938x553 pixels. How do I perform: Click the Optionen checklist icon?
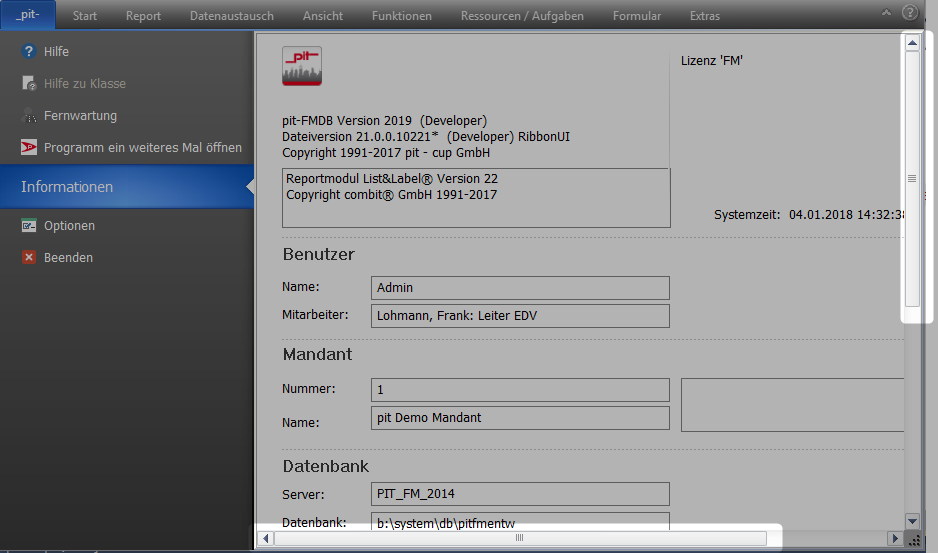pos(29,226)
